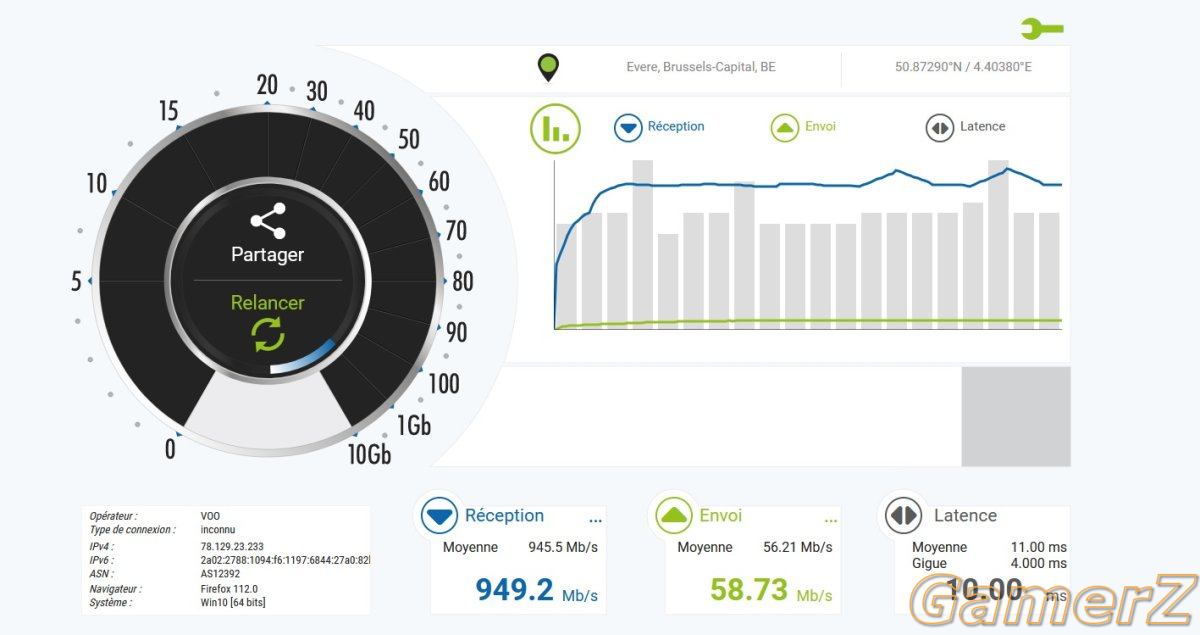Viewport: 1200px width, 635px height.
Task: Click the 949.2 Mb/s download result
Action: click(x=536, y=590)
